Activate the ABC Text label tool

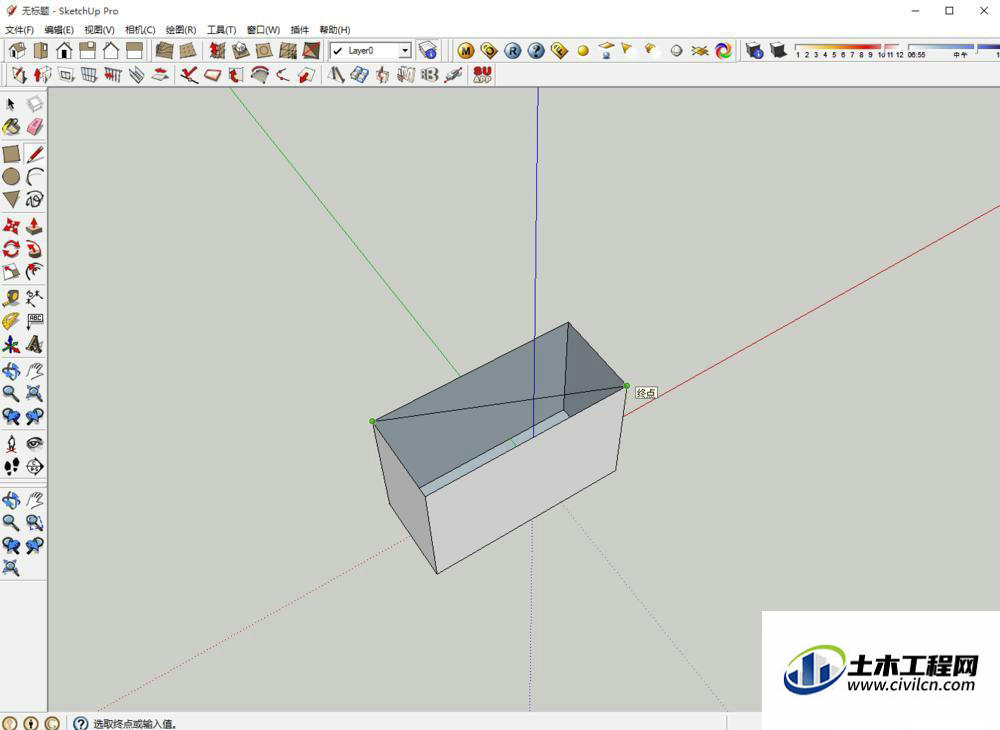point(34,321)
